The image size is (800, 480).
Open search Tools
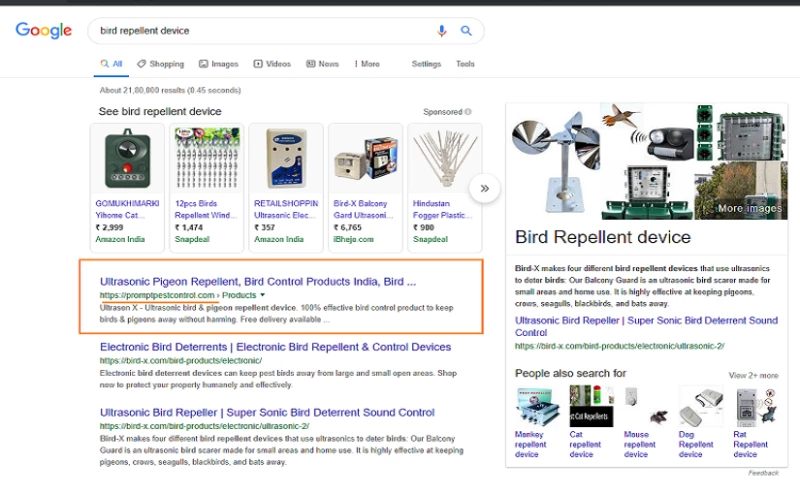pos(465,64)
